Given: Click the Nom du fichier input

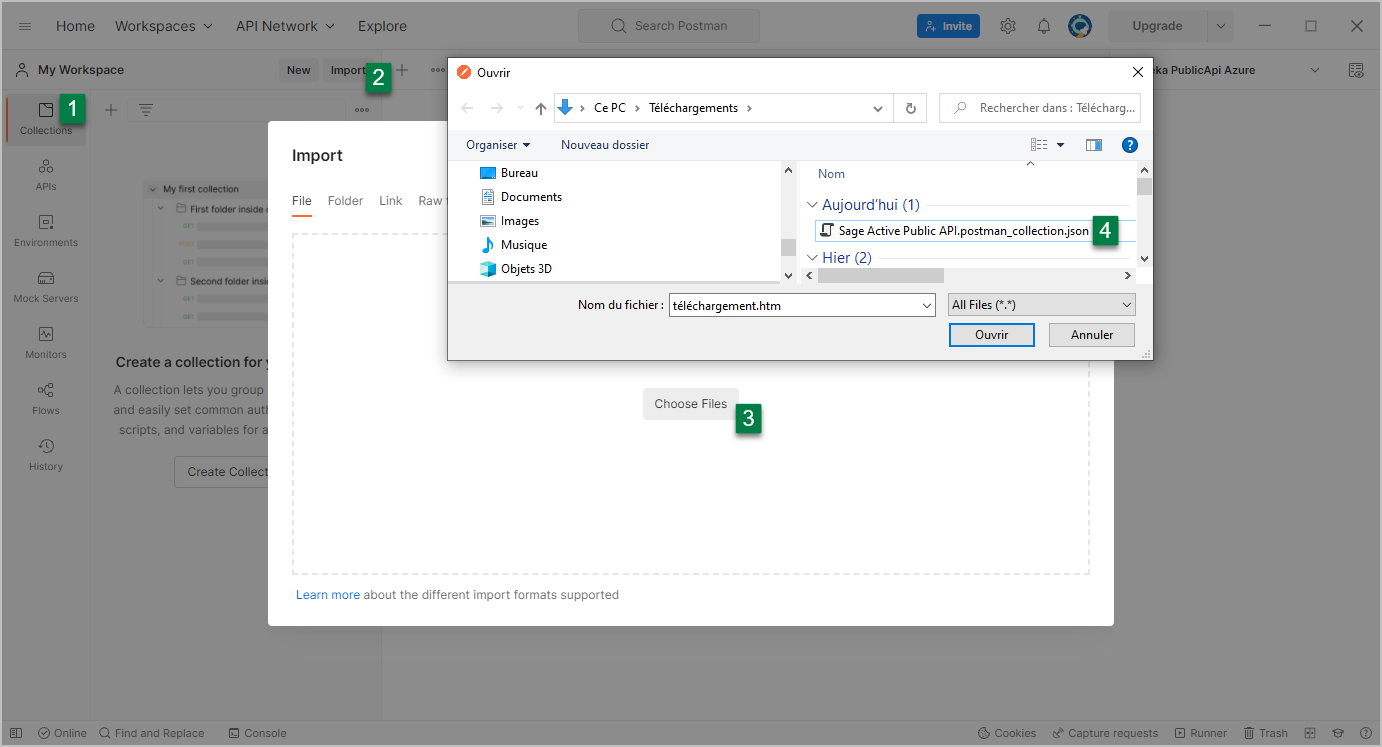Looking at the screenshot, I should [x=802, y=305].
